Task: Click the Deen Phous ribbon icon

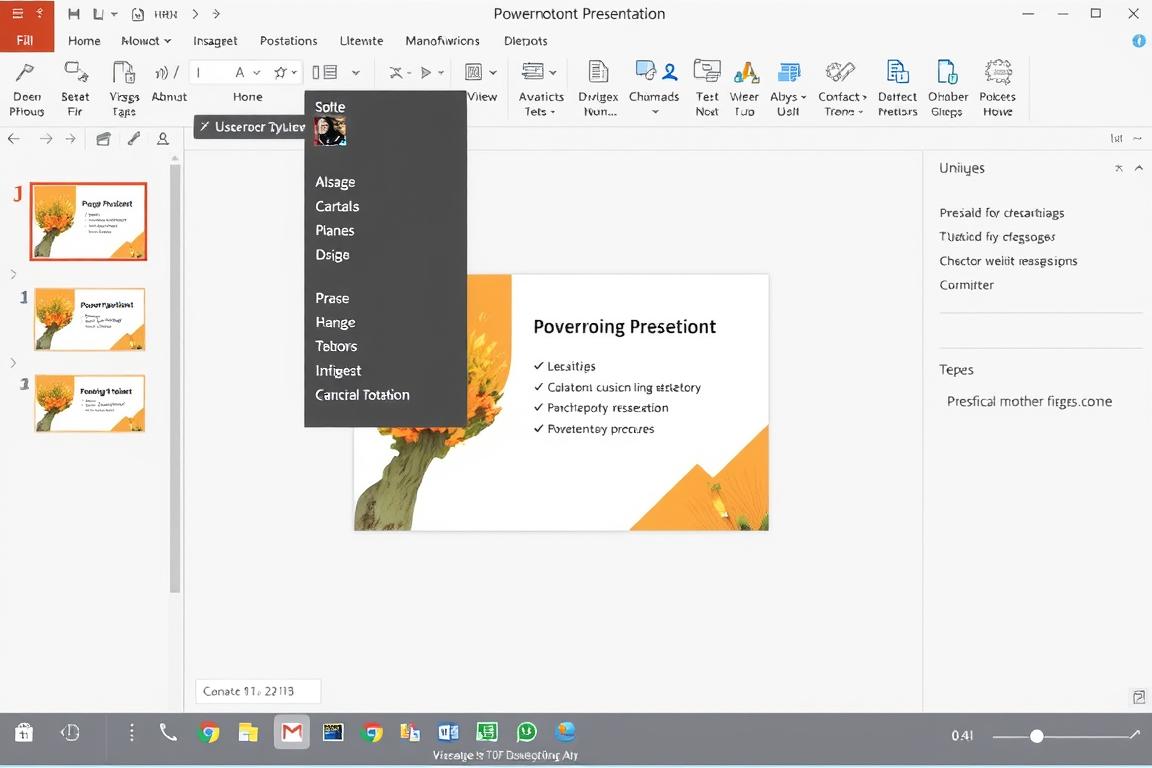Action: point(26,73)
